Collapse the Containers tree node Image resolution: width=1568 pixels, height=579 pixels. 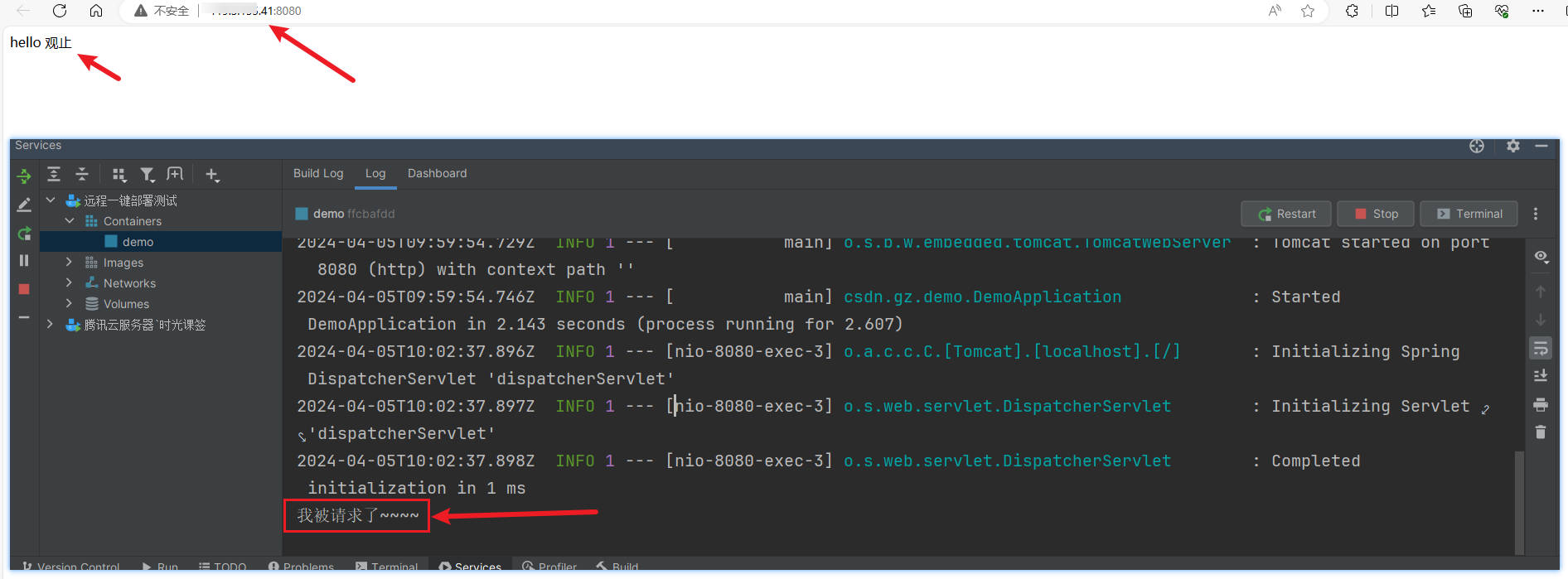coord(69,220)
